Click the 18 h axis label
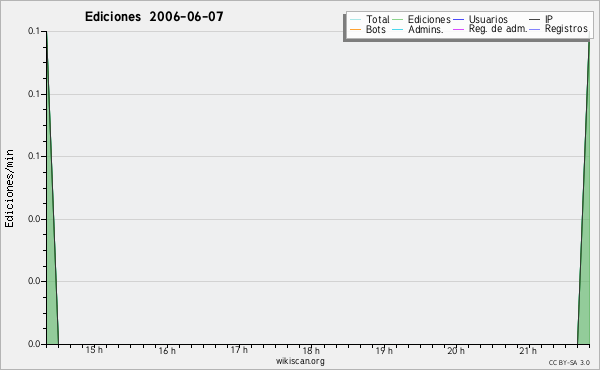This screenshot has width=600, height=370. pos(311,350)
